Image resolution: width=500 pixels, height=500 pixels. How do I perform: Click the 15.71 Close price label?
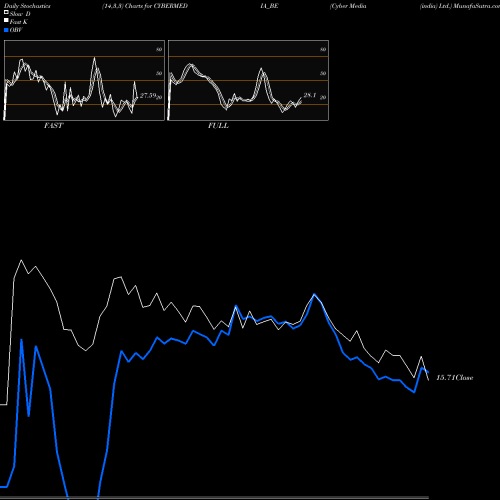pos(455,378)
